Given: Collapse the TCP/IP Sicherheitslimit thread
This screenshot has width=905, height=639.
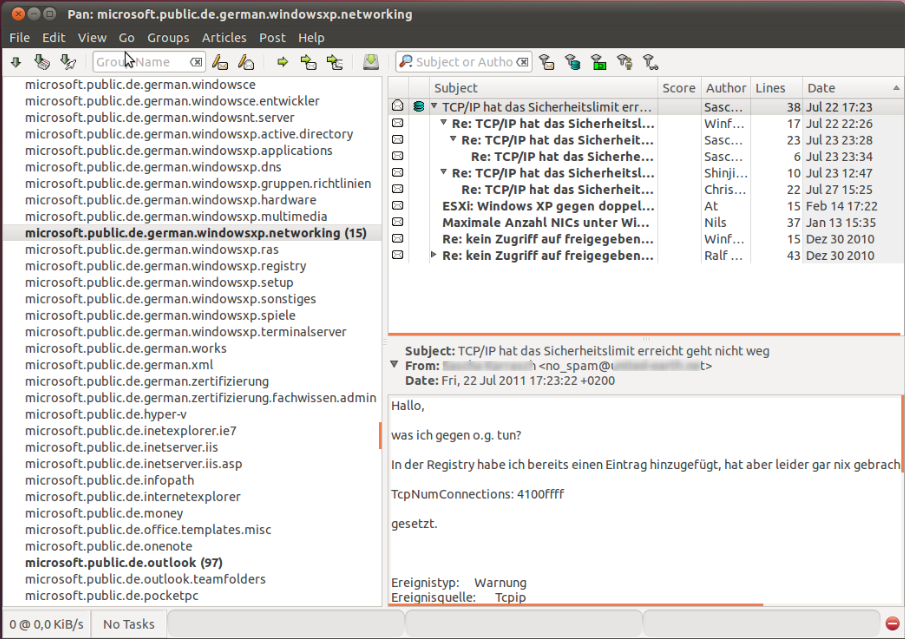Looking at the screenshot, I should click(432, 106).
